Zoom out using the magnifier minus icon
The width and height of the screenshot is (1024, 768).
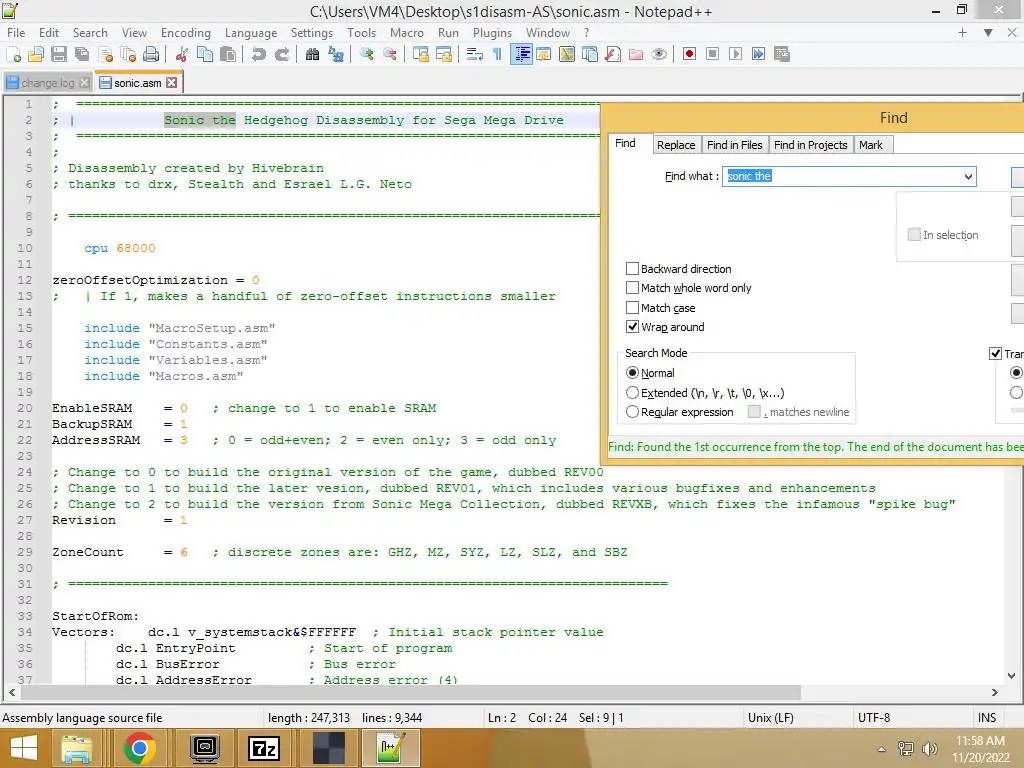390,54
